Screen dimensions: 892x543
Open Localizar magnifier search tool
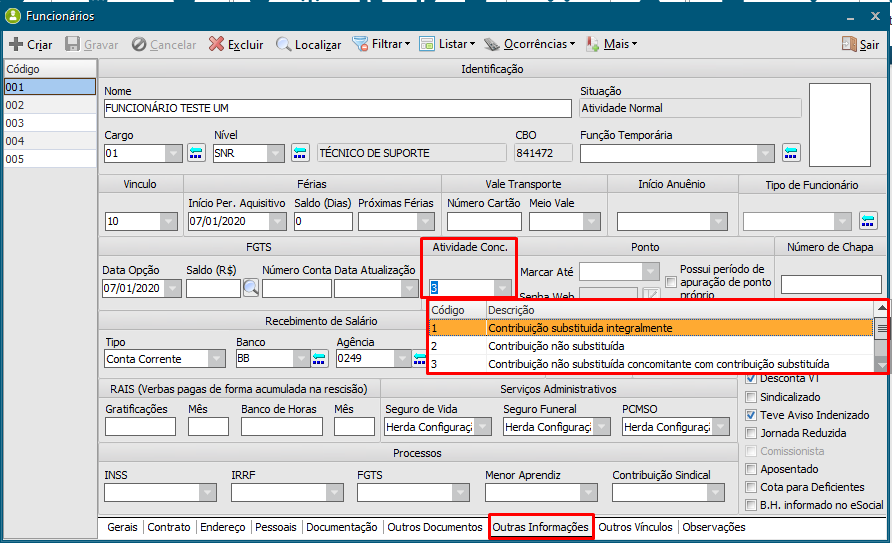(x=284, y=44)
